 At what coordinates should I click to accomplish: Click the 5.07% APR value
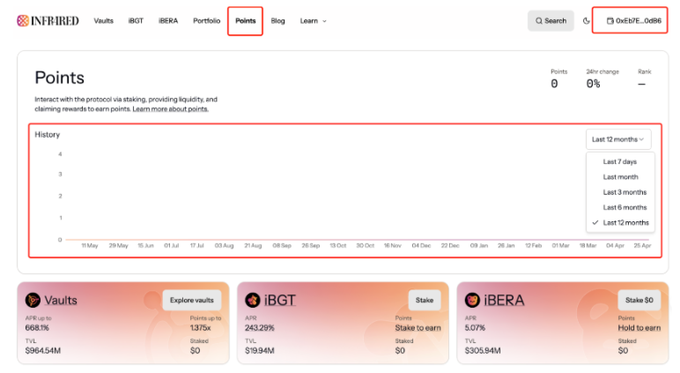475,328
